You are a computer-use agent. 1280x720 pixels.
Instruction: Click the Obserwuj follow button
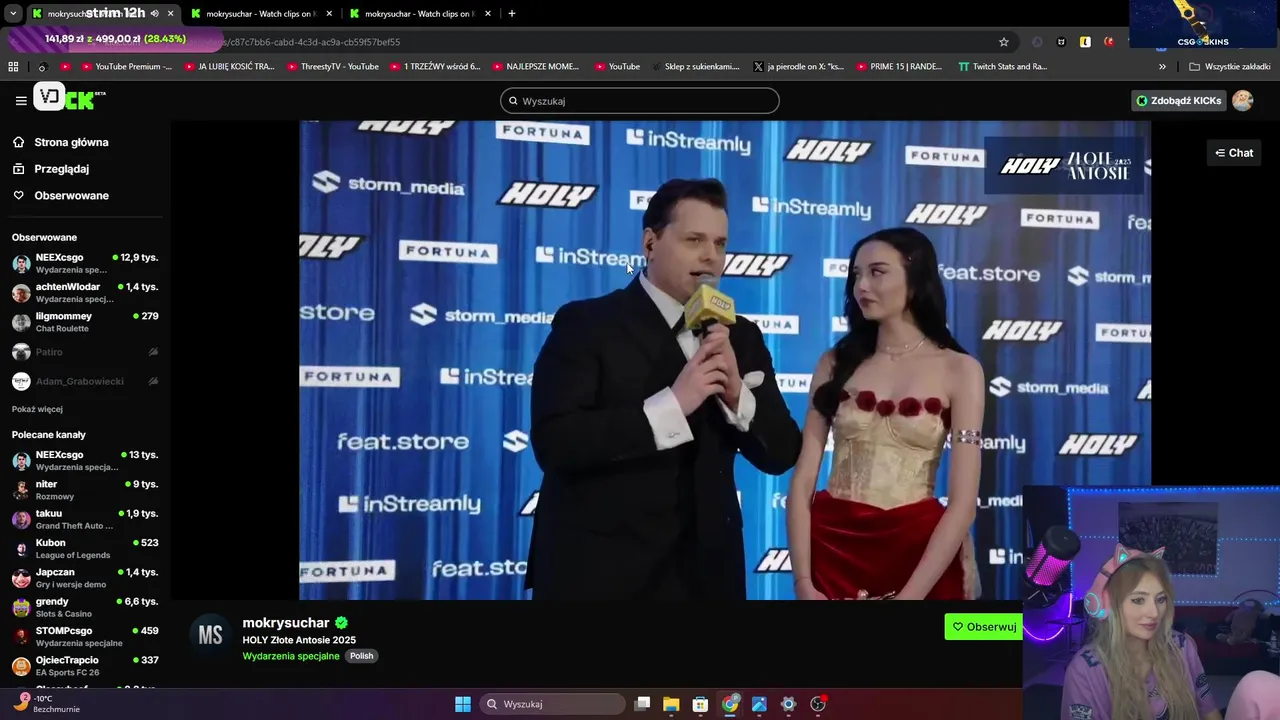point(983,627)
